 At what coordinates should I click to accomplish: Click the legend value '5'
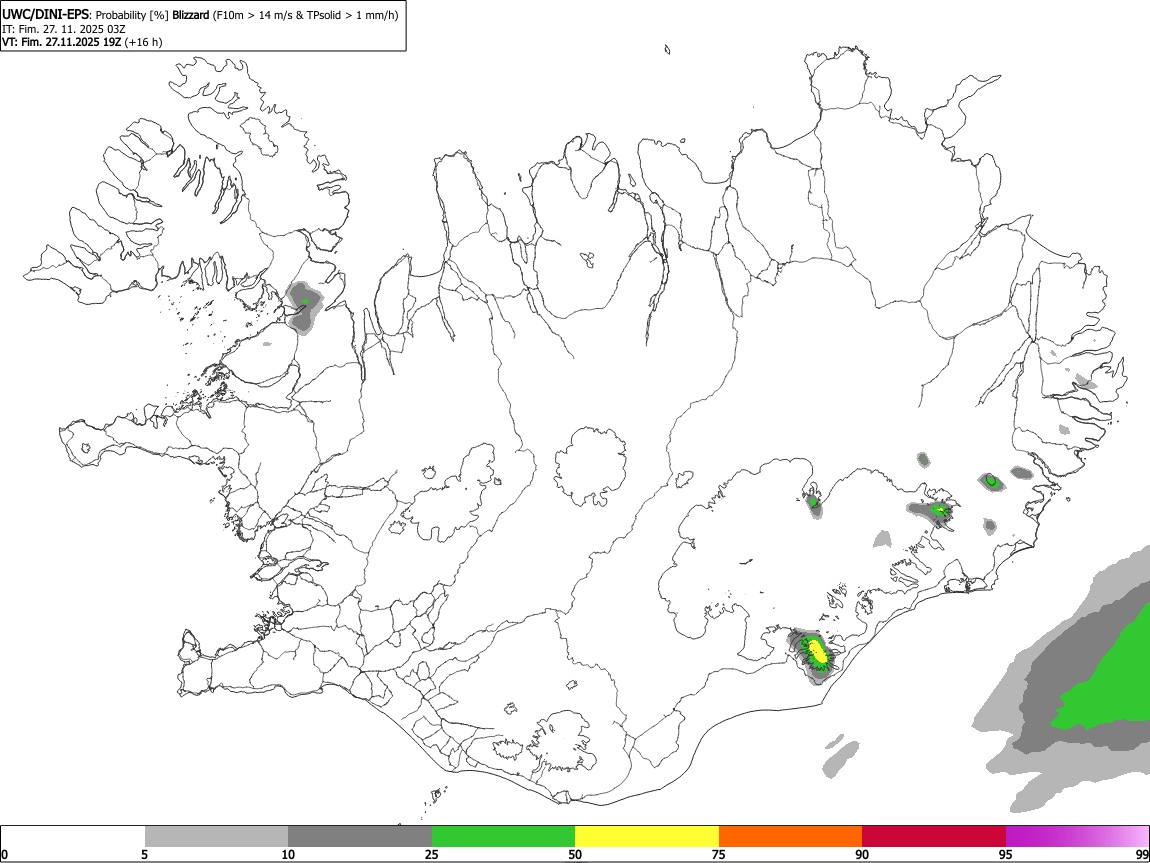point(145,855)
